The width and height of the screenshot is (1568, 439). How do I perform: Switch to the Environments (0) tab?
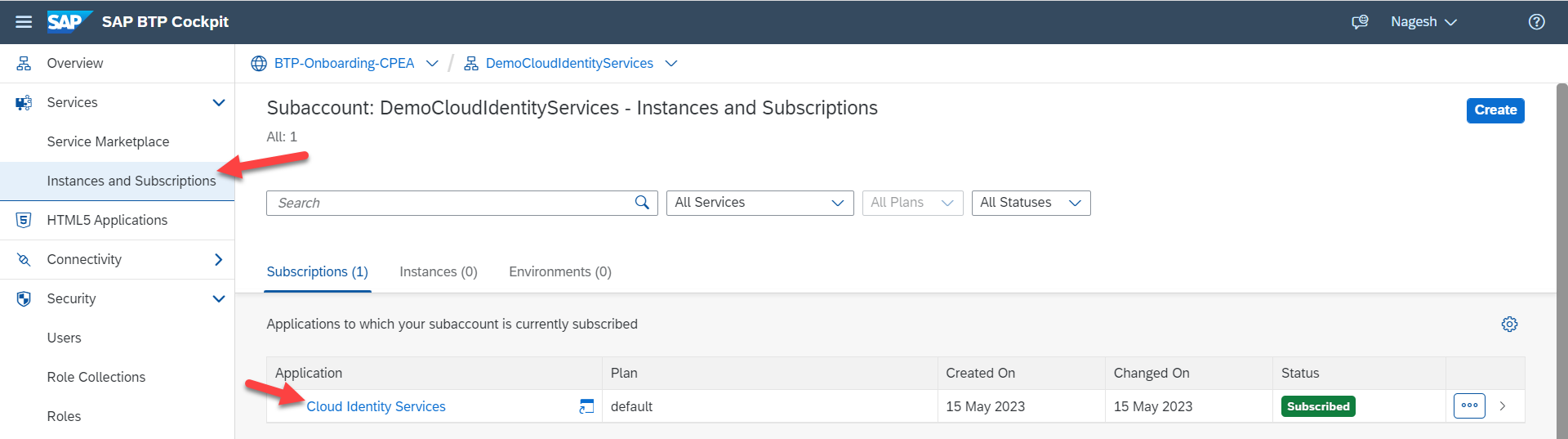[559, 271]
